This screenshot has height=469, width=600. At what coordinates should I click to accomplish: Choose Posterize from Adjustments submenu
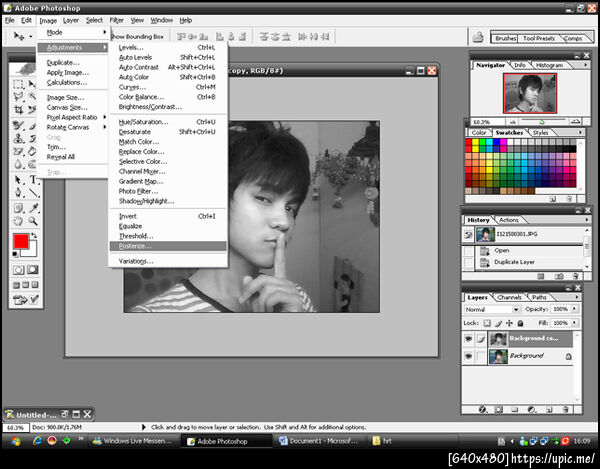tap(168, 246)
